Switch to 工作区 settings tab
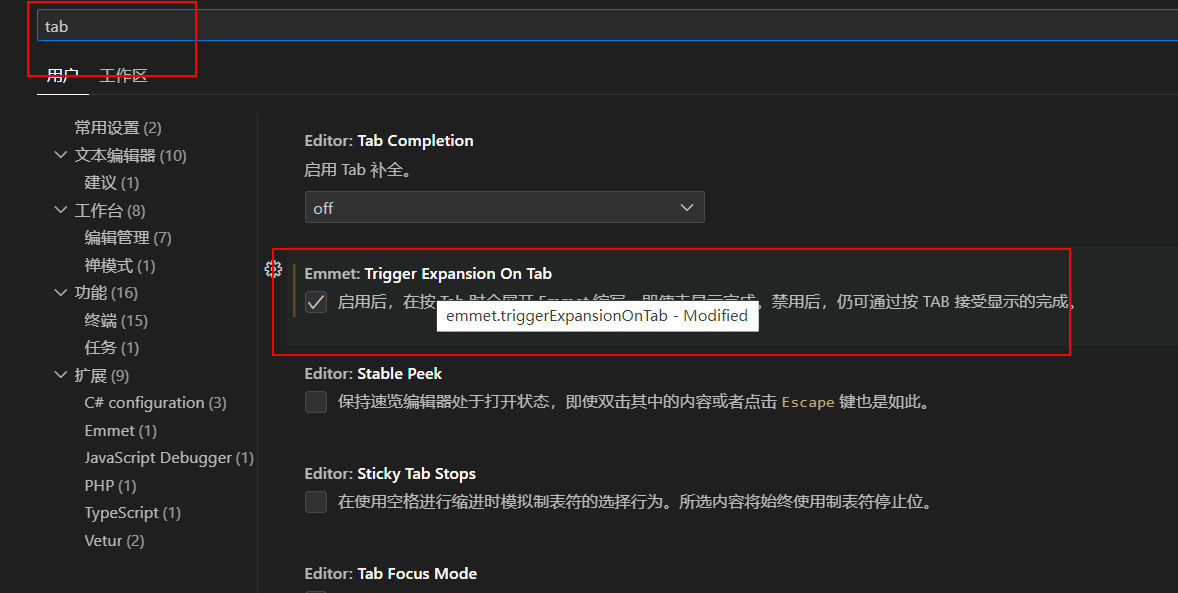The height and width of the screenshot is (593, 1178). [x=123, y=76]
